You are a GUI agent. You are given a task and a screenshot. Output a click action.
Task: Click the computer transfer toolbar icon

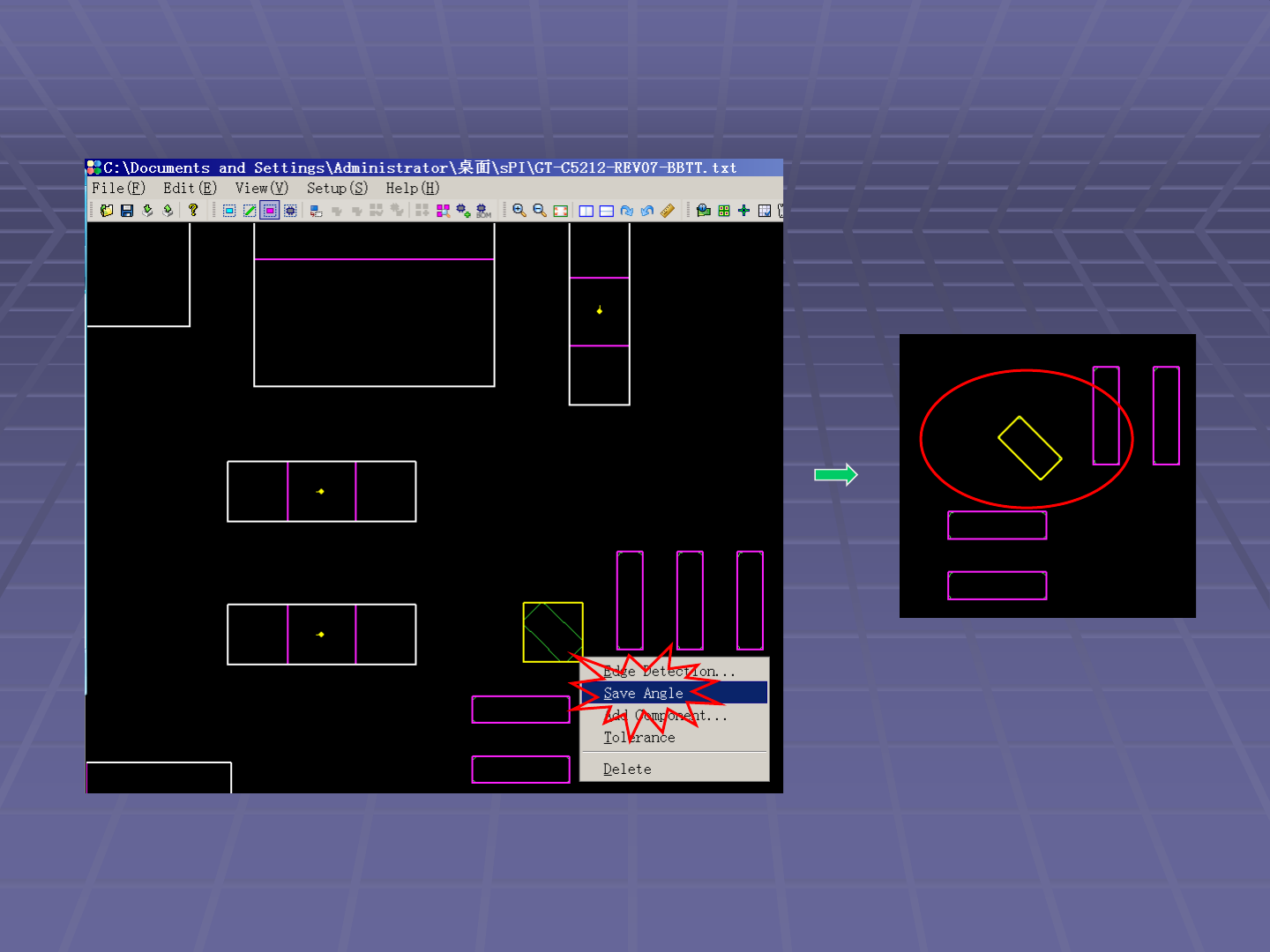click(x=316, y=211)
